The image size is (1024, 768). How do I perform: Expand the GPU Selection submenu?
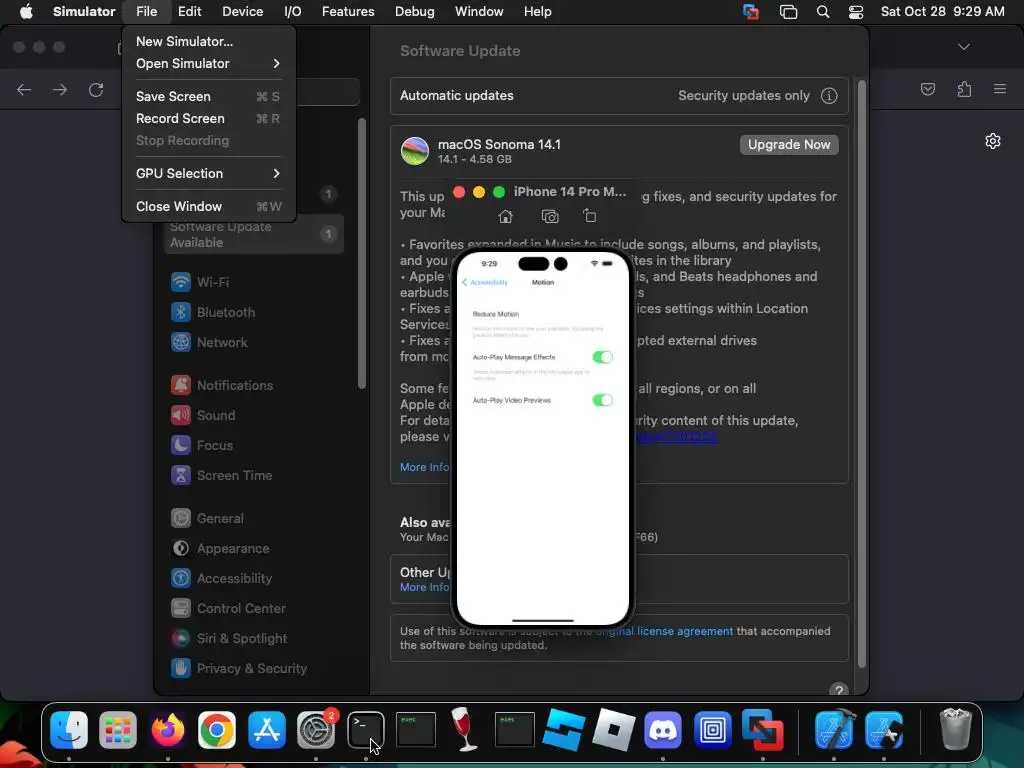tap(208, 174)
